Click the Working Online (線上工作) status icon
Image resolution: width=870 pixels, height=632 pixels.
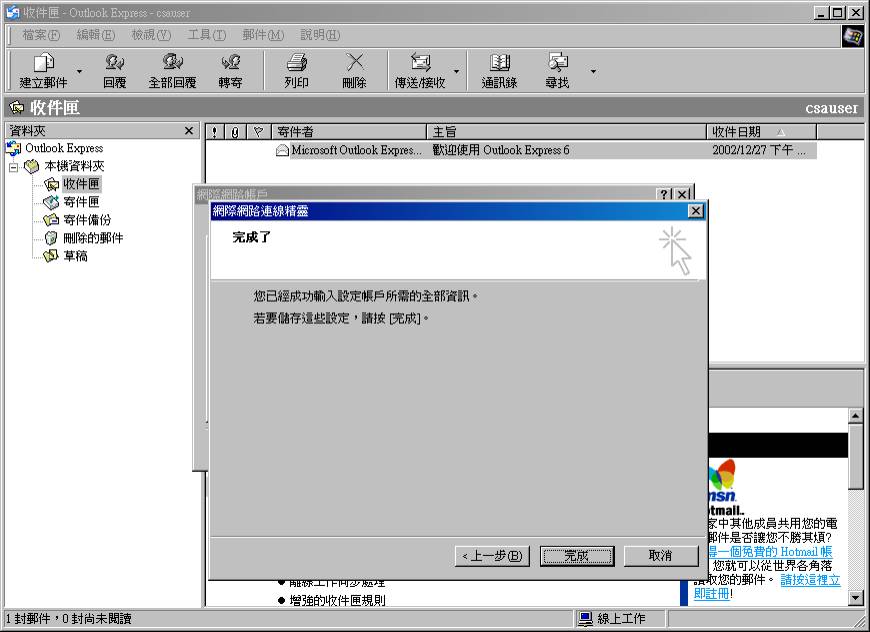click(585, 619)
